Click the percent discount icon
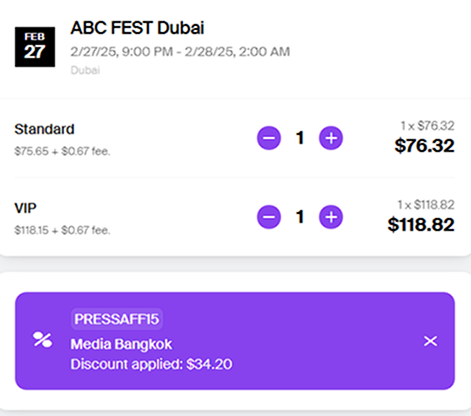Image resolution: width=471 pixels, height=416 pixels. tap(42, 340)
